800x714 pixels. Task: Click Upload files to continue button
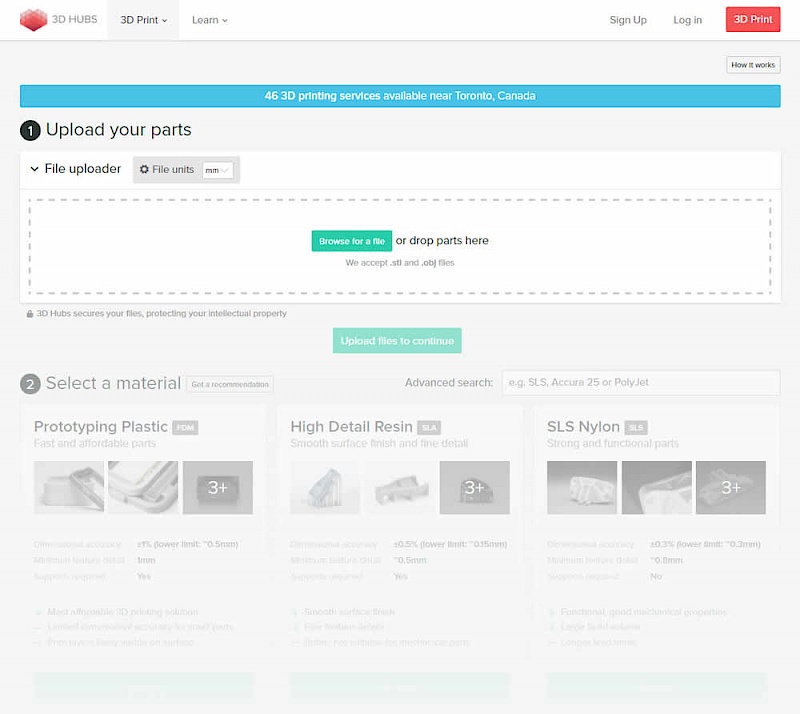(397, 341)
